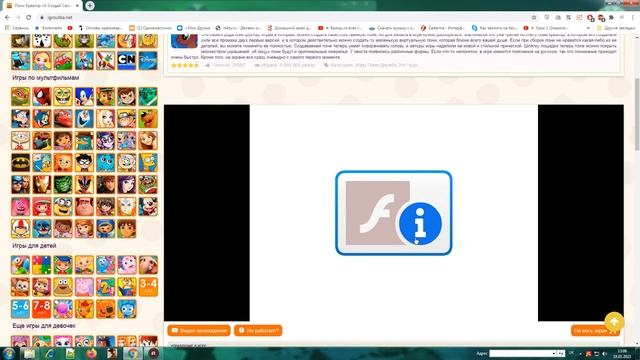Open the Другие закладки bookmarks folder

pyautogui.click(x=616, y=28)
